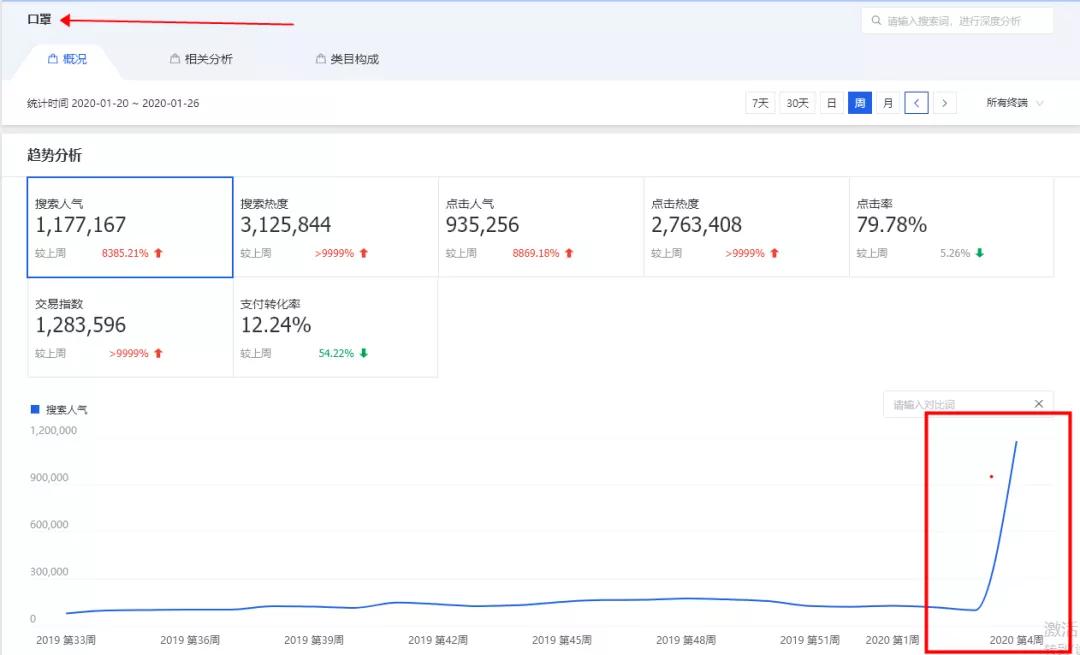Go to previous period arrow
1080x655 pixels.
(x=917, y=103)
